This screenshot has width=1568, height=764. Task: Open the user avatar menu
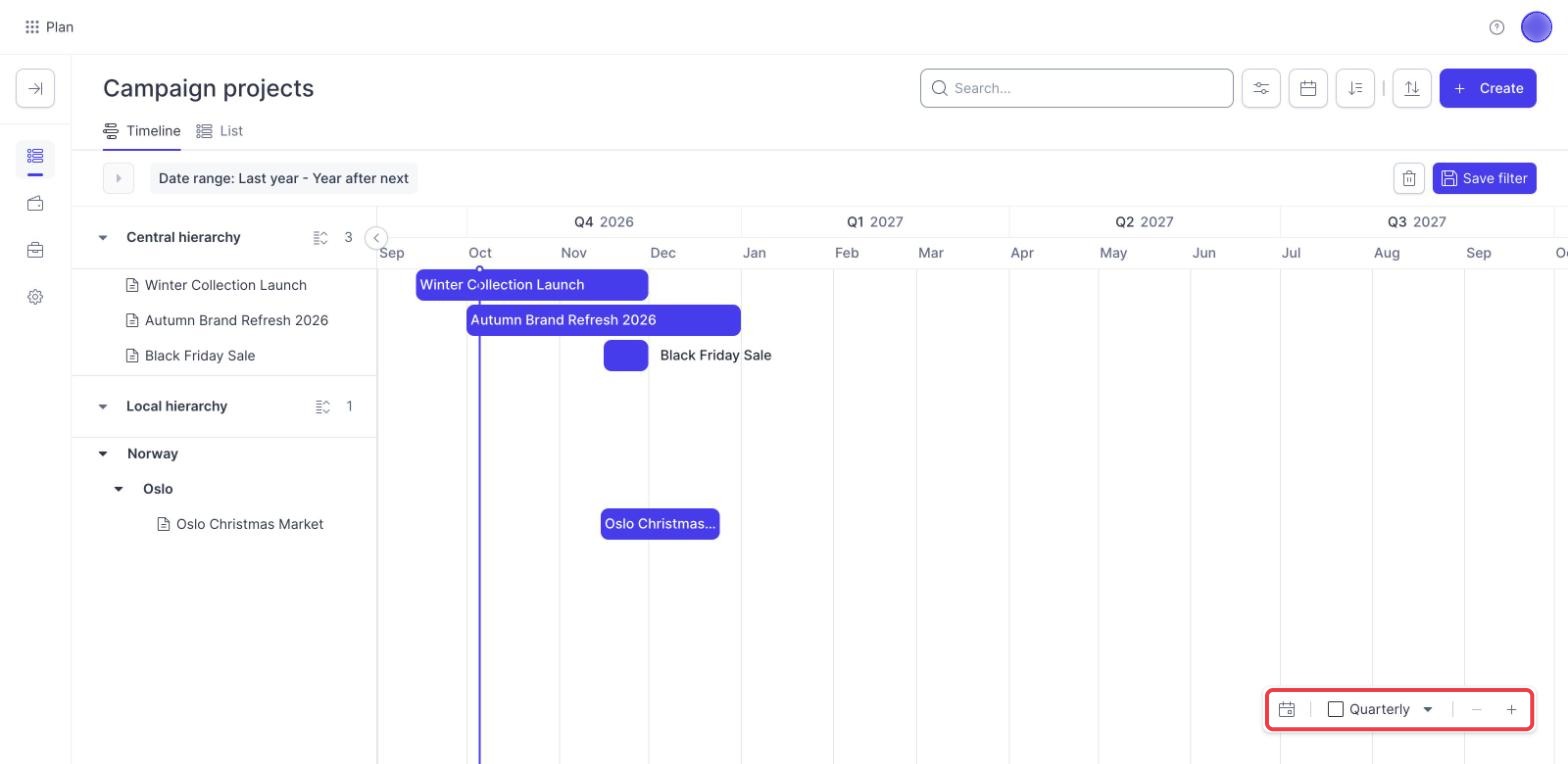point(1536,27)
